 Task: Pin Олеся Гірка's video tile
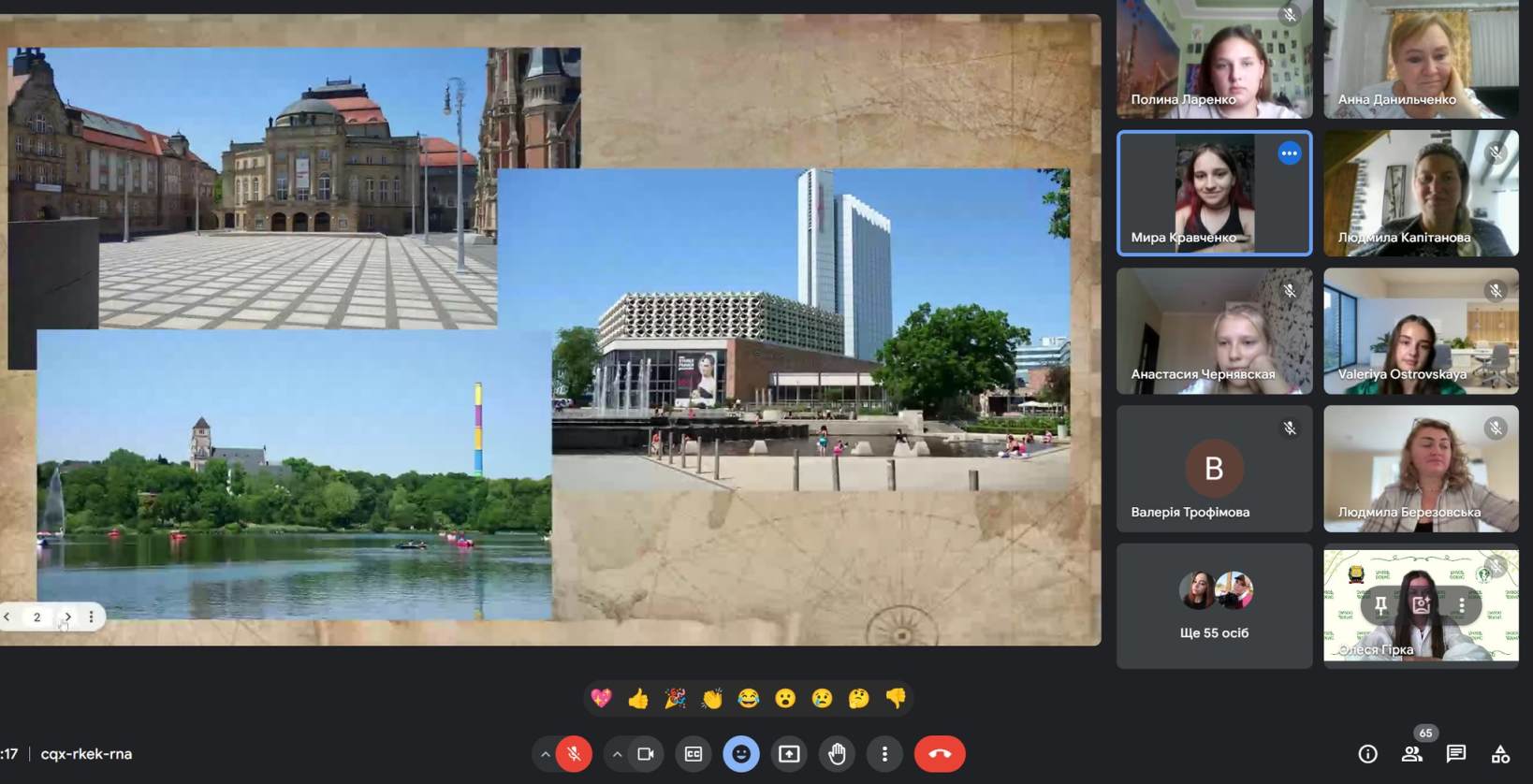tap(1380, 605)
